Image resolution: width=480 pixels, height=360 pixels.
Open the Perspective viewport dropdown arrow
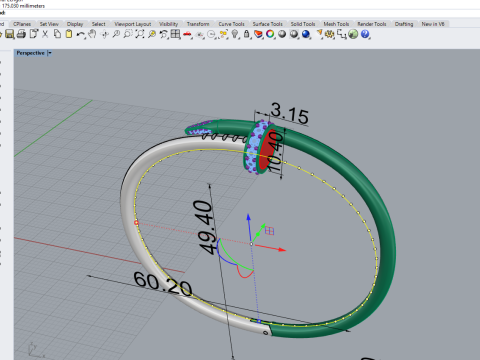tap(50, 53)
